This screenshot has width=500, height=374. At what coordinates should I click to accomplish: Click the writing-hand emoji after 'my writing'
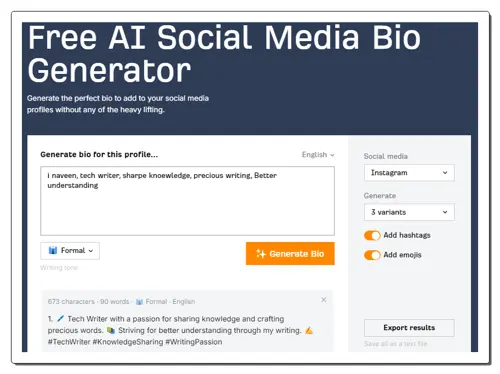(x=309, y=330)
